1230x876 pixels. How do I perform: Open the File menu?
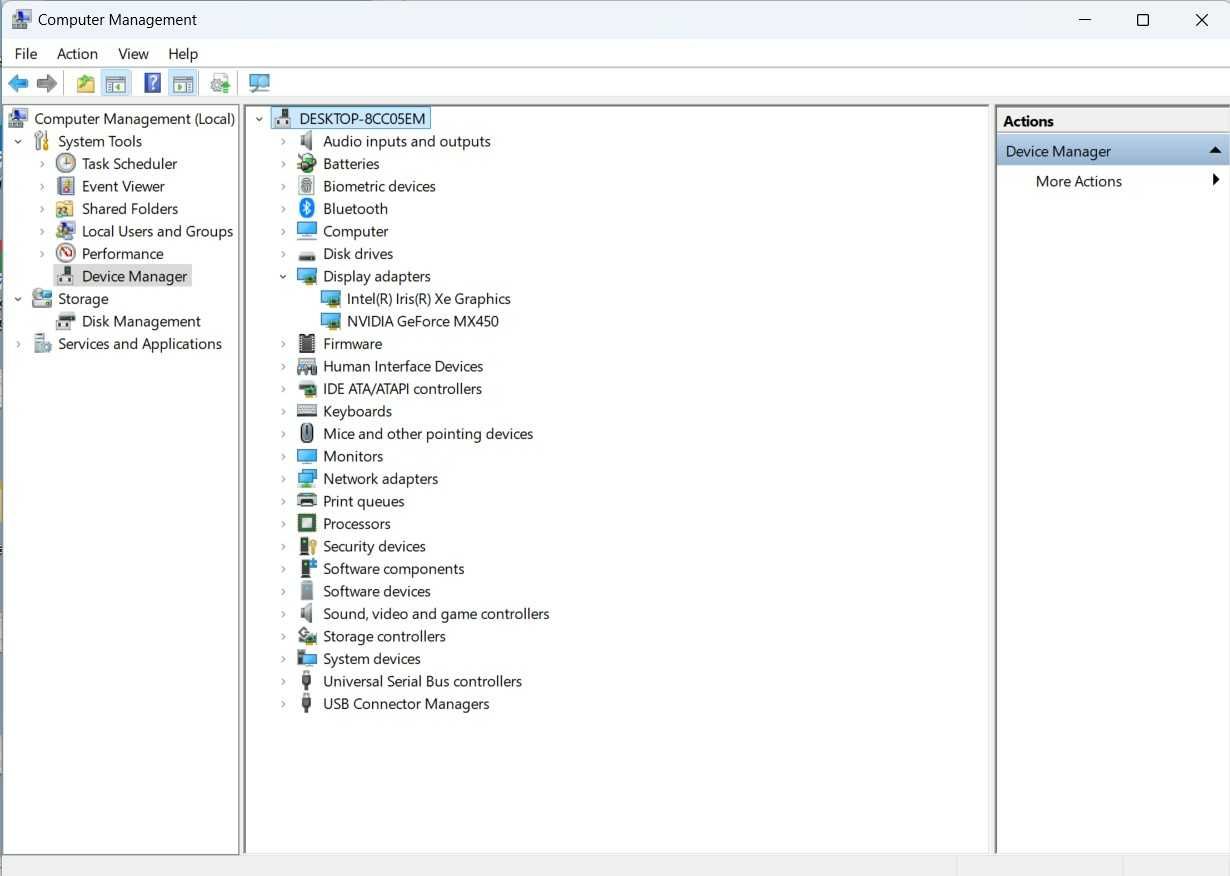(x=26, y=54)
